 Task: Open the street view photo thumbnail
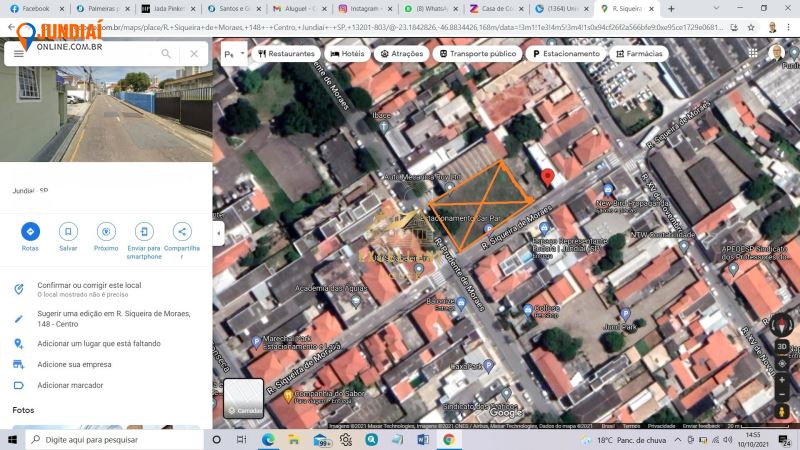pos(106,114)
